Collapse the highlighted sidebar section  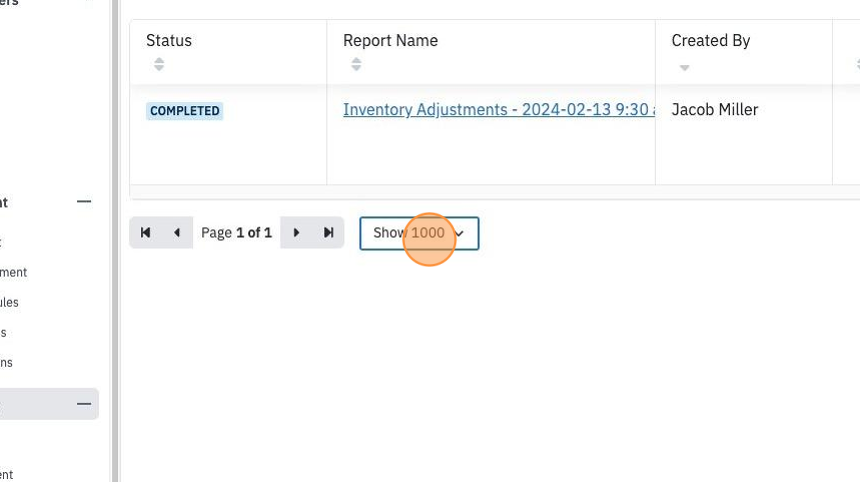point(84,404)
